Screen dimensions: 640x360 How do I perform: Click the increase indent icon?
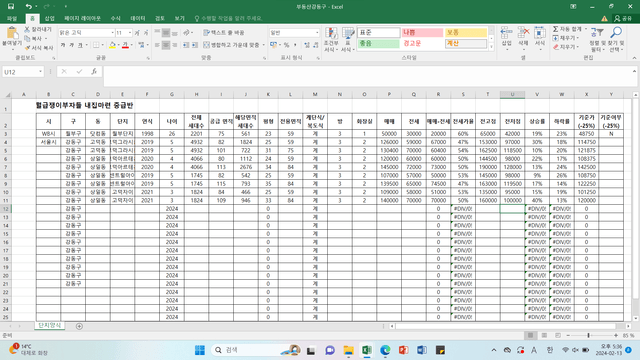click(x=195, y=45)
